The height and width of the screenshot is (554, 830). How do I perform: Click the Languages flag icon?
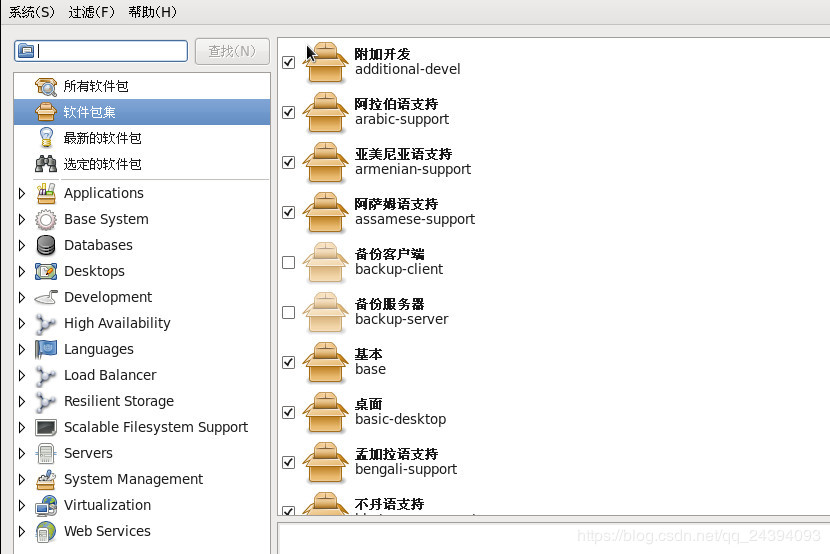pos(46,349)
